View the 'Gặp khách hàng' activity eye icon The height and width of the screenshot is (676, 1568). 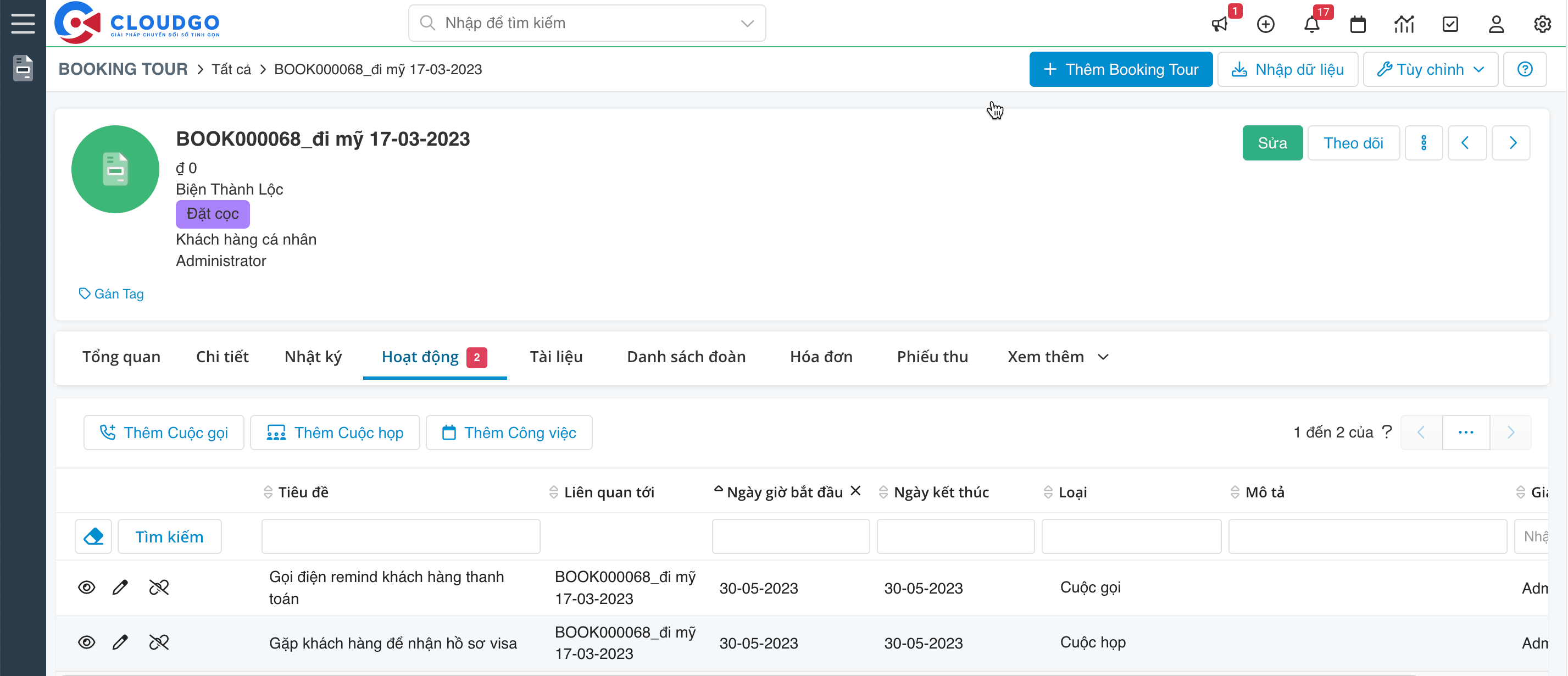[86, 642]
